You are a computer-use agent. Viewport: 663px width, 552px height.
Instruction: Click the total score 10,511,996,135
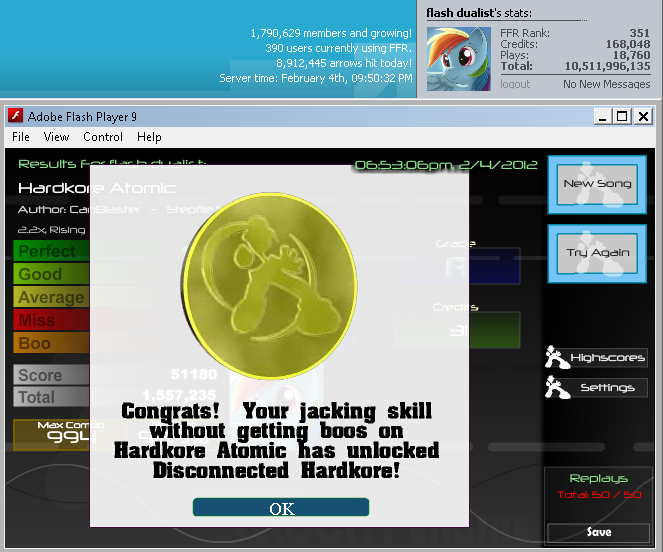[608, 66]
